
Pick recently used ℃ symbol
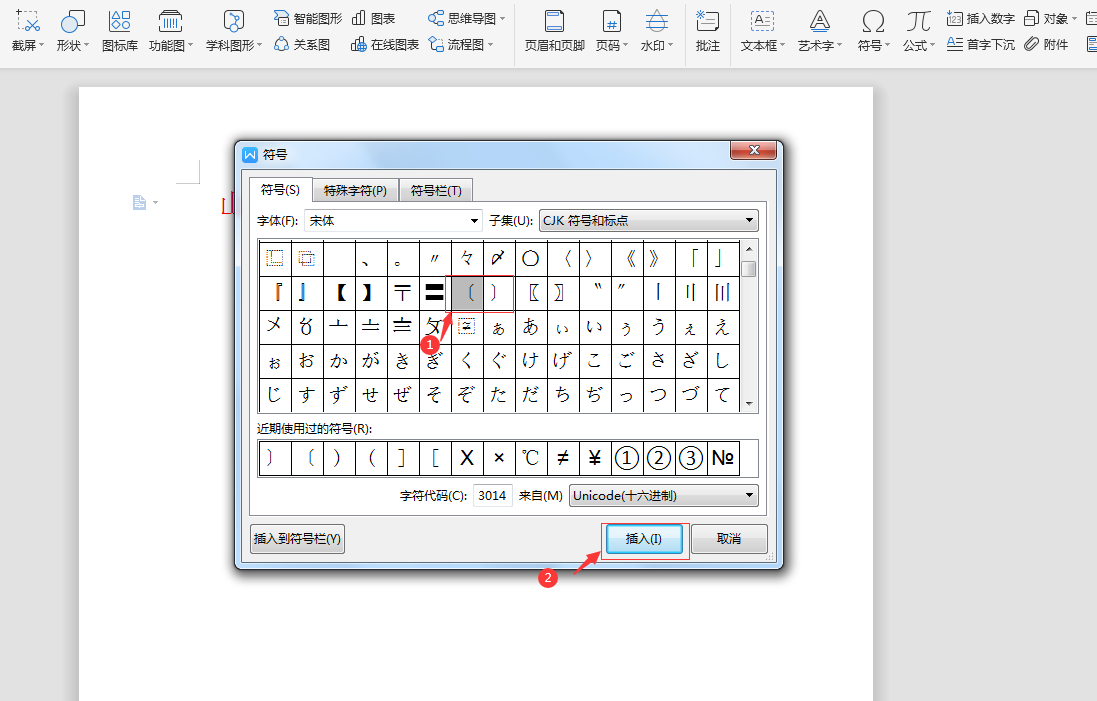(531, 458)
